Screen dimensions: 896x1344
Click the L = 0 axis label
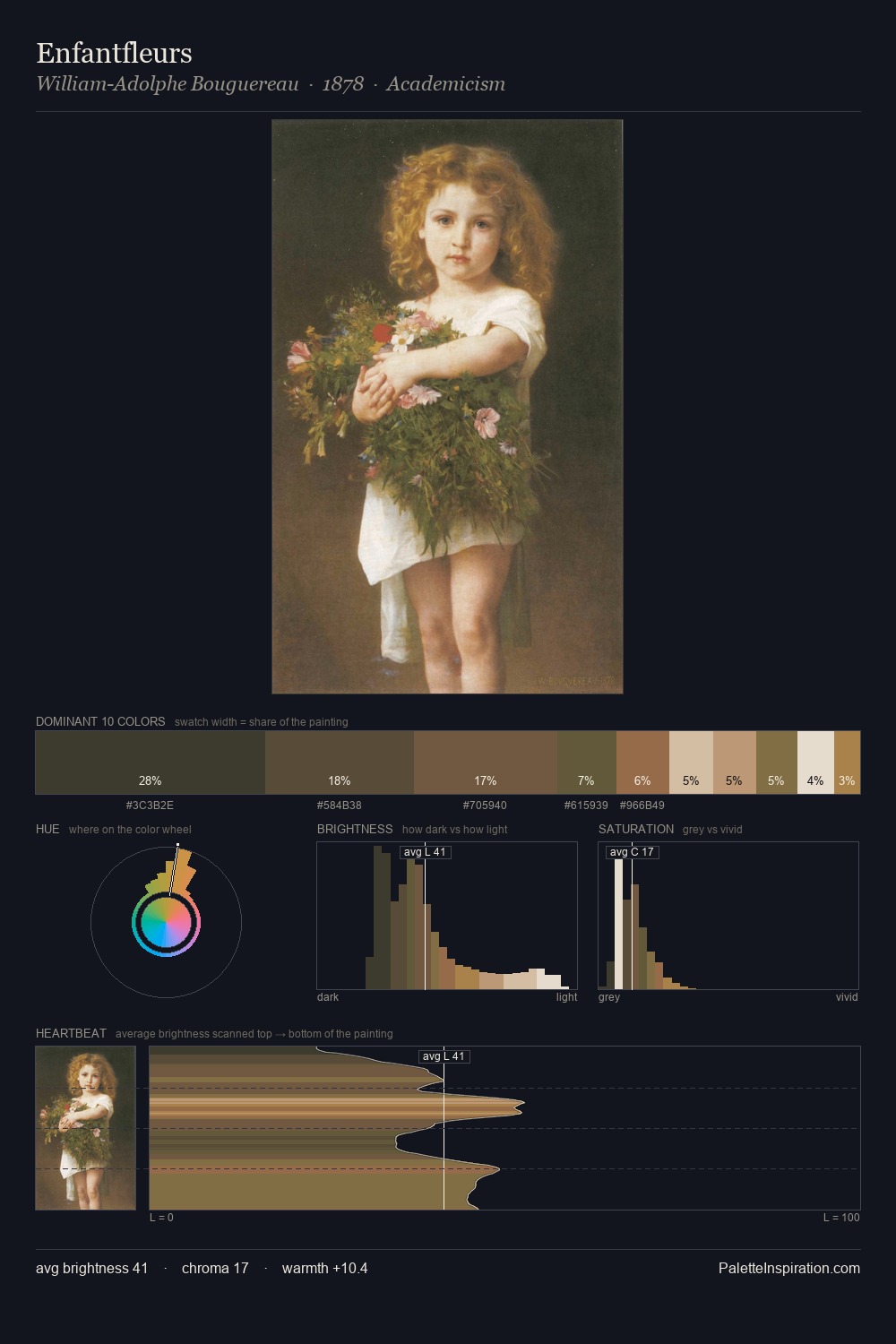tap(161, 1218)
